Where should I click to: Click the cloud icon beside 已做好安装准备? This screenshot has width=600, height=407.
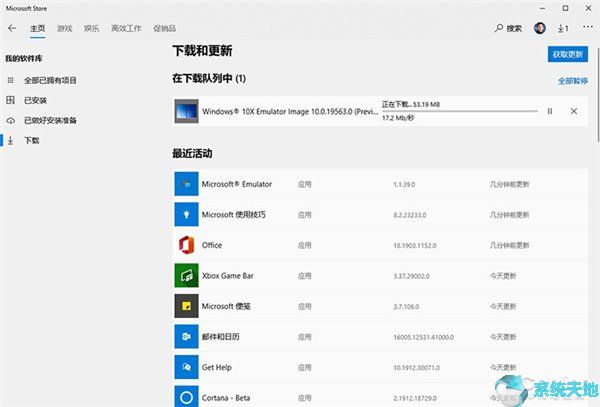(x=10, y=120)
